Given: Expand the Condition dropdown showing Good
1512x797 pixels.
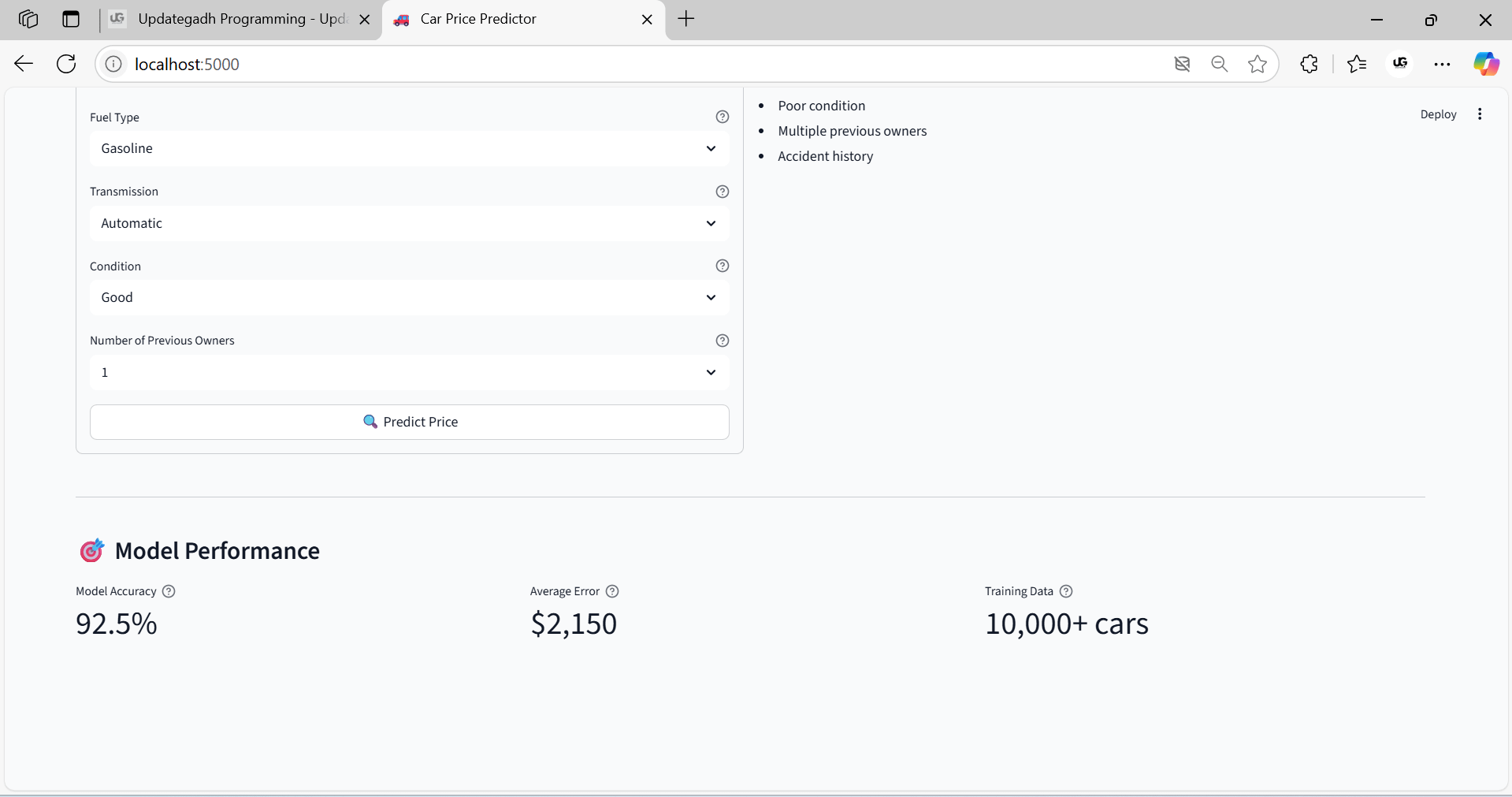Looking at the screenshot, I should coord(409,297).
